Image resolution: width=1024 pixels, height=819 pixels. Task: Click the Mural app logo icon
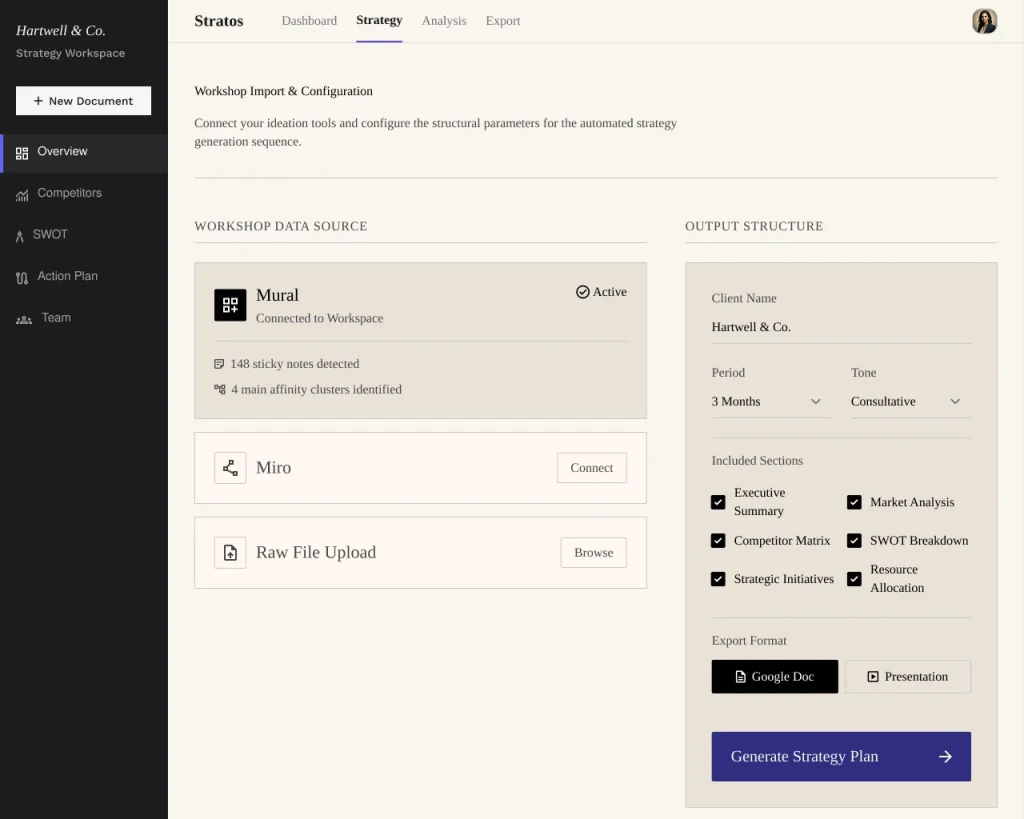[231, 305]
